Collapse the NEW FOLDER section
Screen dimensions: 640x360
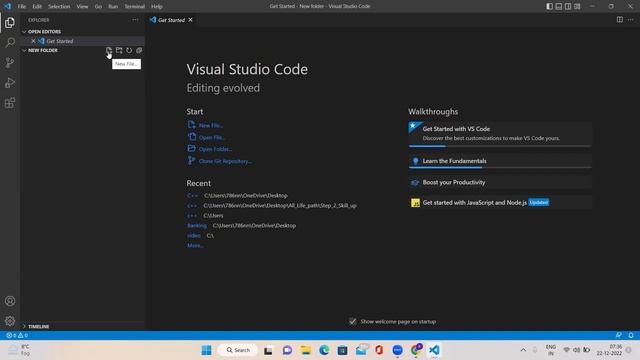[x=24, y=50]
